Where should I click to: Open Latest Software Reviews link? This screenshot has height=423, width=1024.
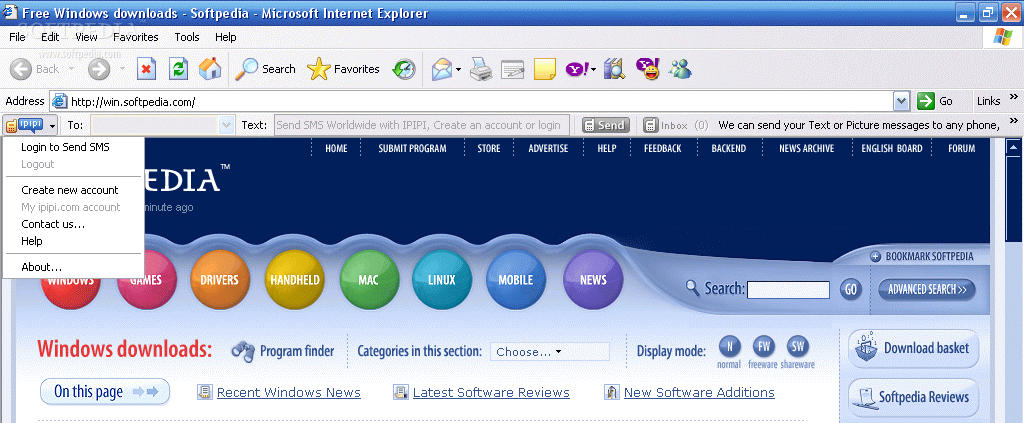(491, 392)
